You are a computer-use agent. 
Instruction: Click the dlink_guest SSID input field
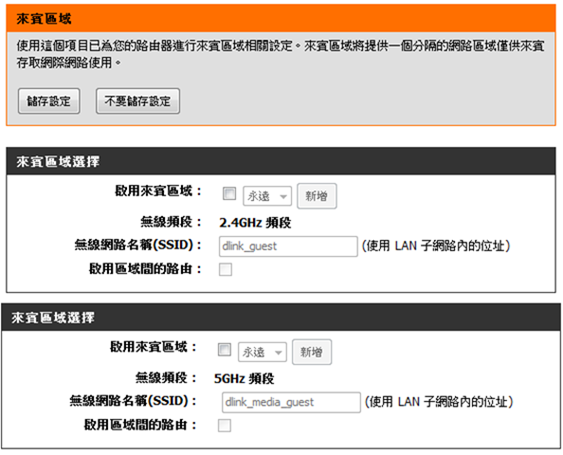click(x=288, y=246)
